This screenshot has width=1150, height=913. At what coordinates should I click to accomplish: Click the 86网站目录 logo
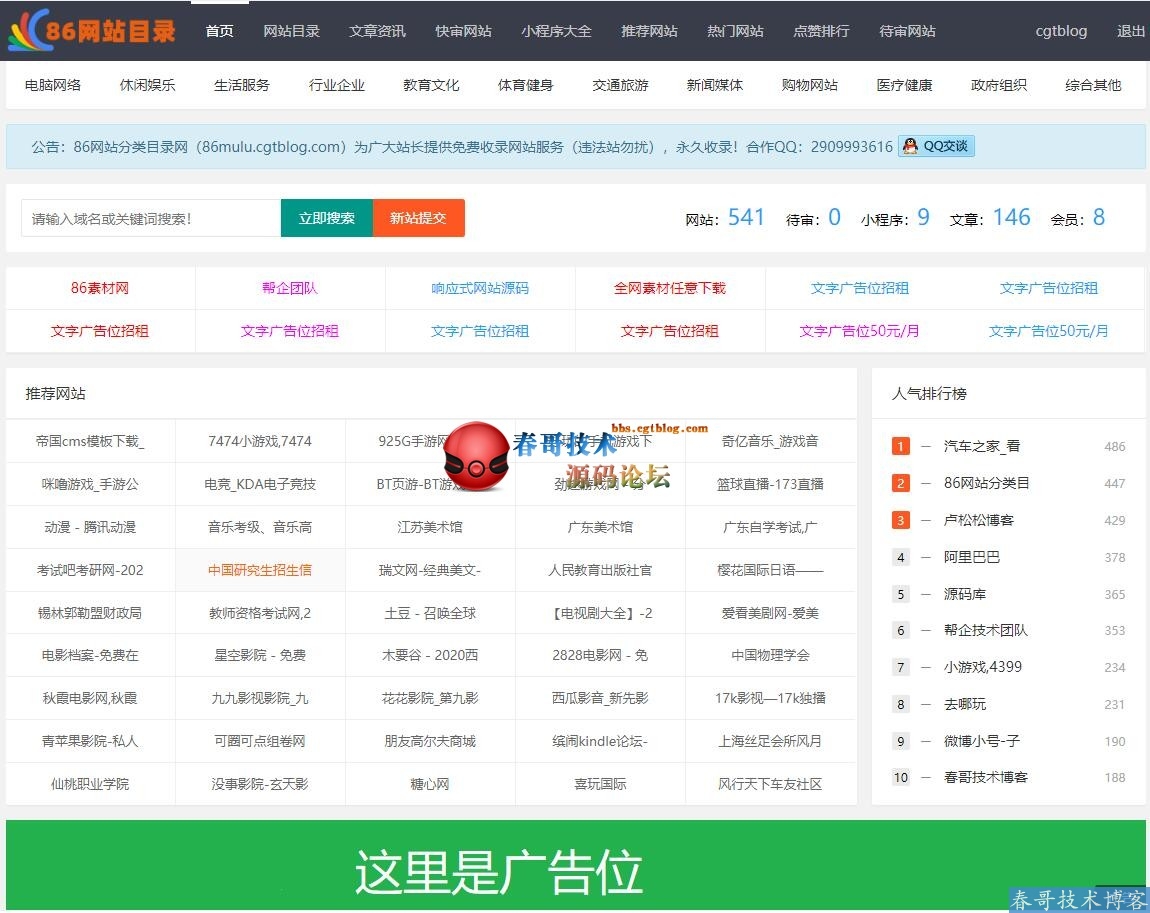pos(91,30)
